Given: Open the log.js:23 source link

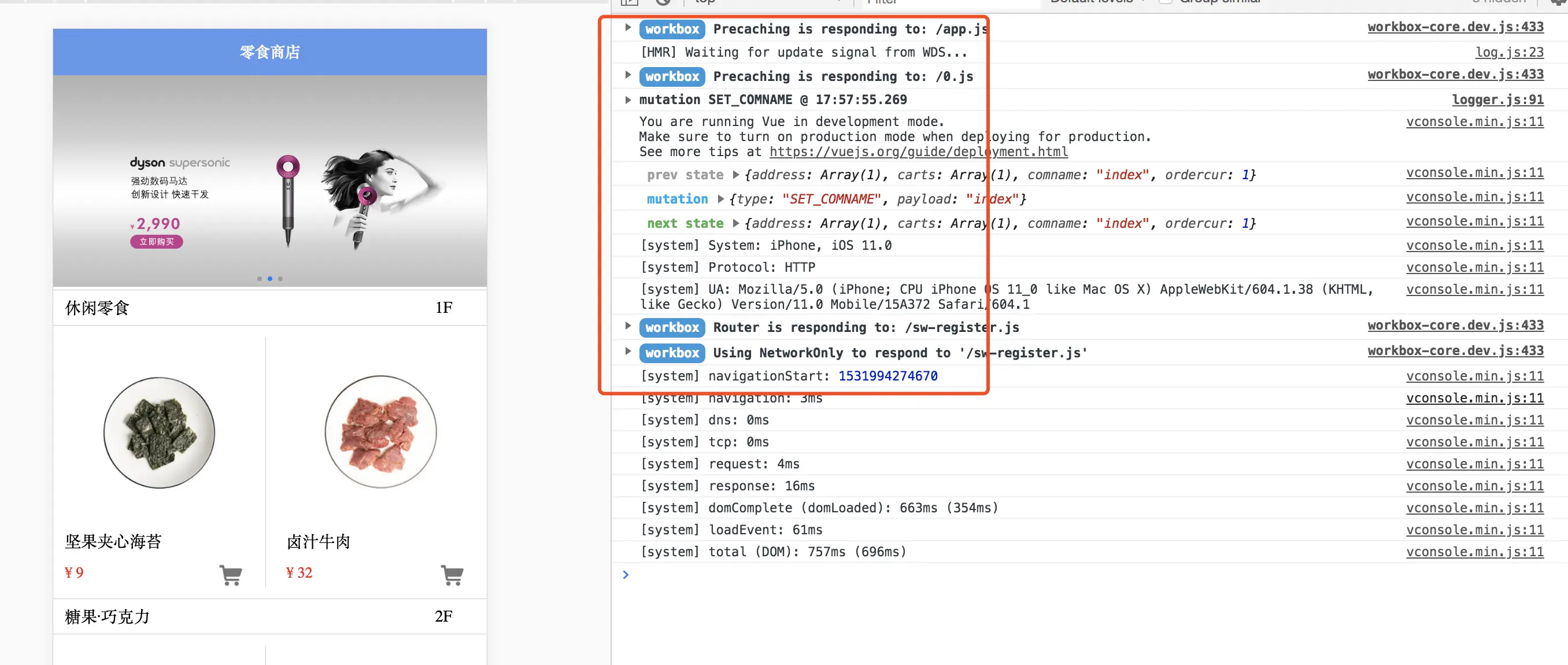Looking at the screenshot, I should pyautogui.click(x=1509, y=53).
